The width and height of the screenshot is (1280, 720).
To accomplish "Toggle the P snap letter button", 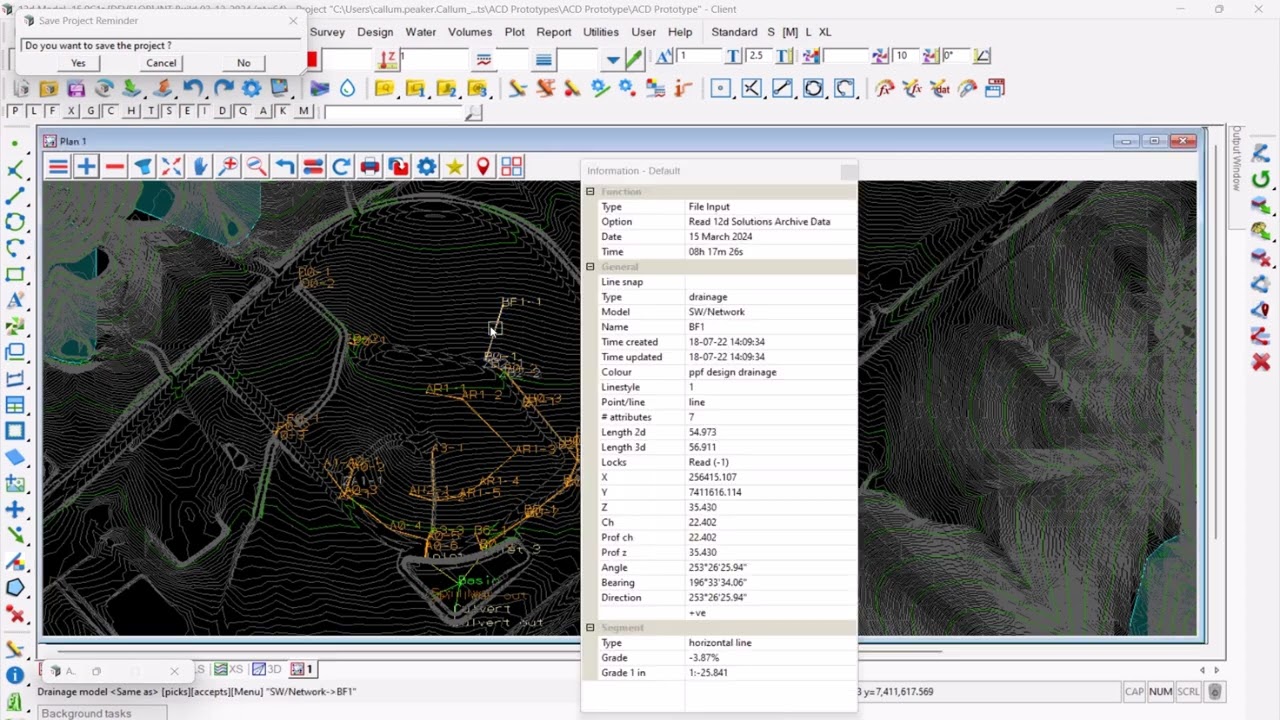I will click(15, 111).
